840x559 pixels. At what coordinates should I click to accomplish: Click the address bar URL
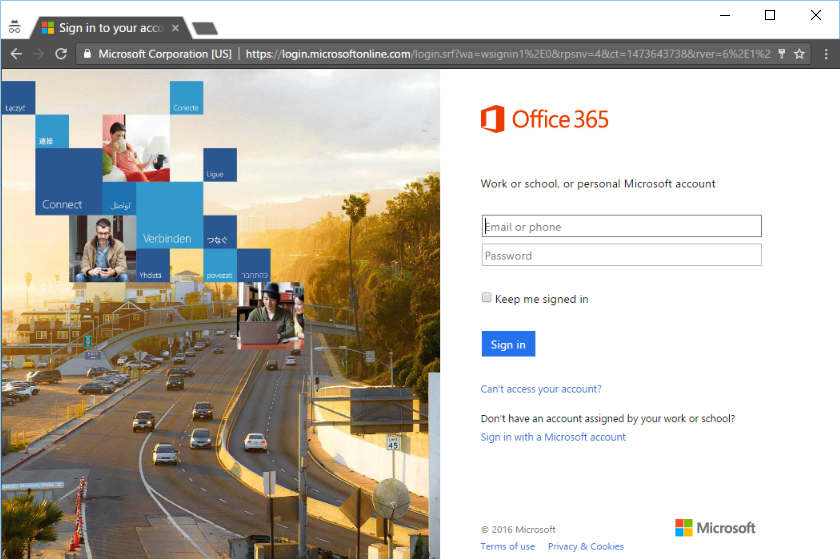(x=507, y=54)
